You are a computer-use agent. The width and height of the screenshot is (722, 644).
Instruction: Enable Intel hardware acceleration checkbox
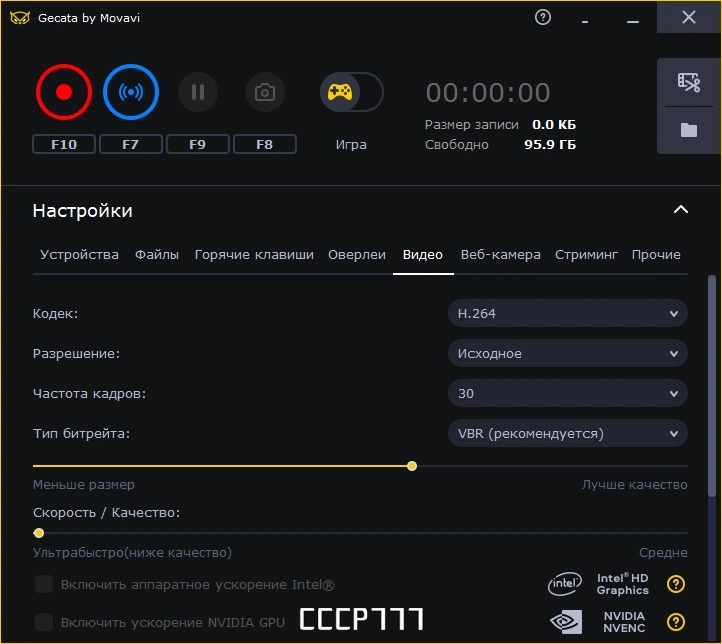44,584
